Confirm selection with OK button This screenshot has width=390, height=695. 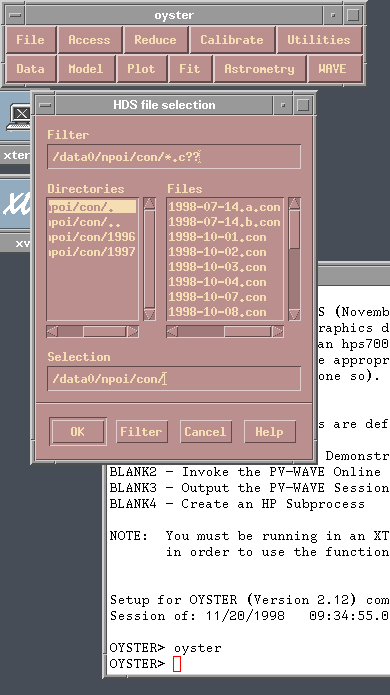coord(78,432)
